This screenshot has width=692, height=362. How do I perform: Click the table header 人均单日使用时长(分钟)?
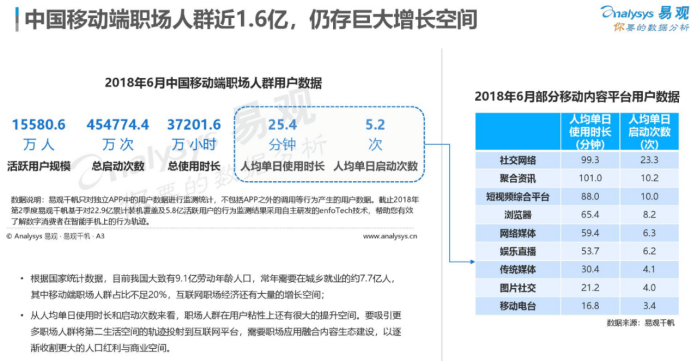590,132
